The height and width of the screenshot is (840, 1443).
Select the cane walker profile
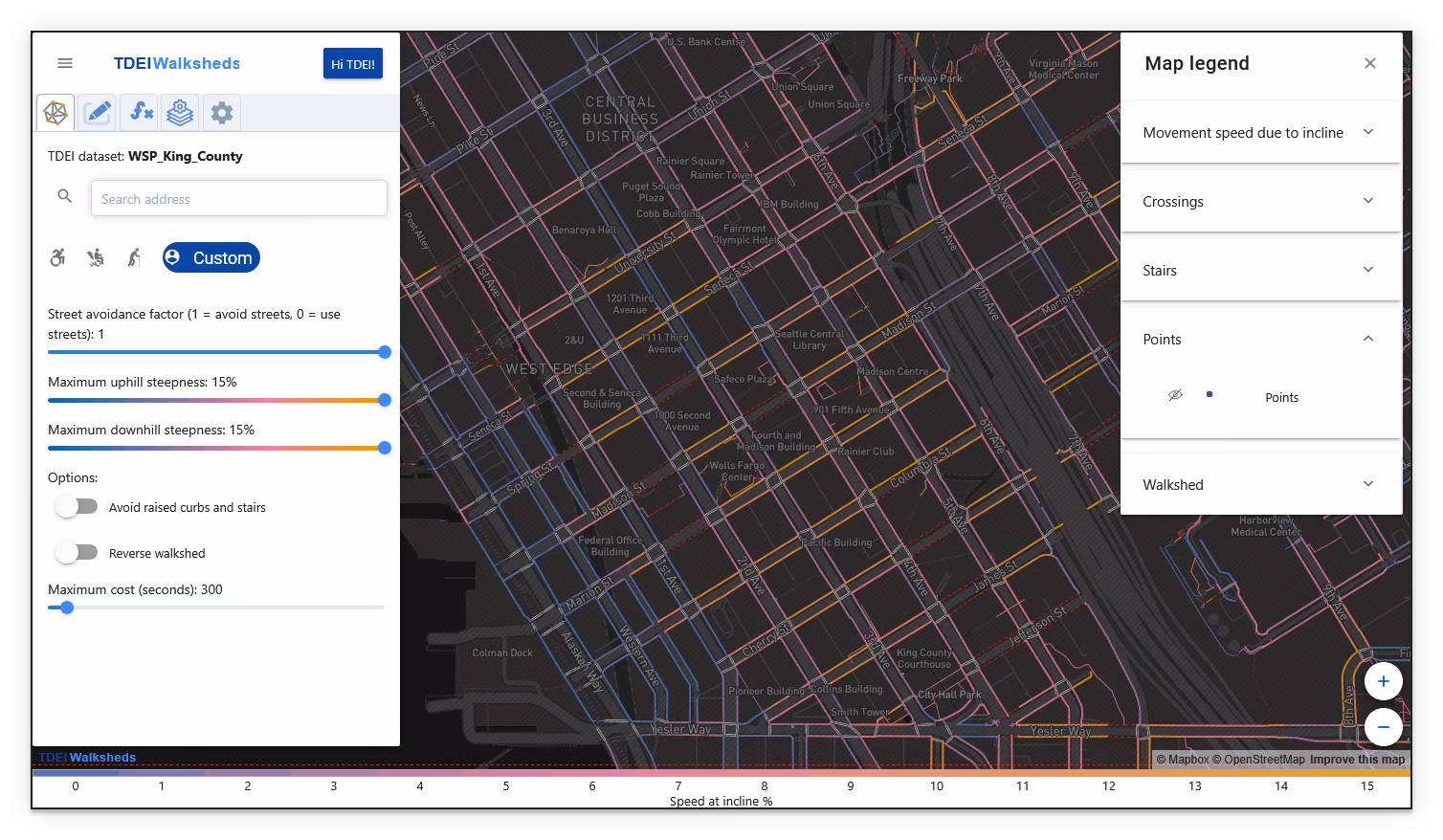click(x=135, y=257)
